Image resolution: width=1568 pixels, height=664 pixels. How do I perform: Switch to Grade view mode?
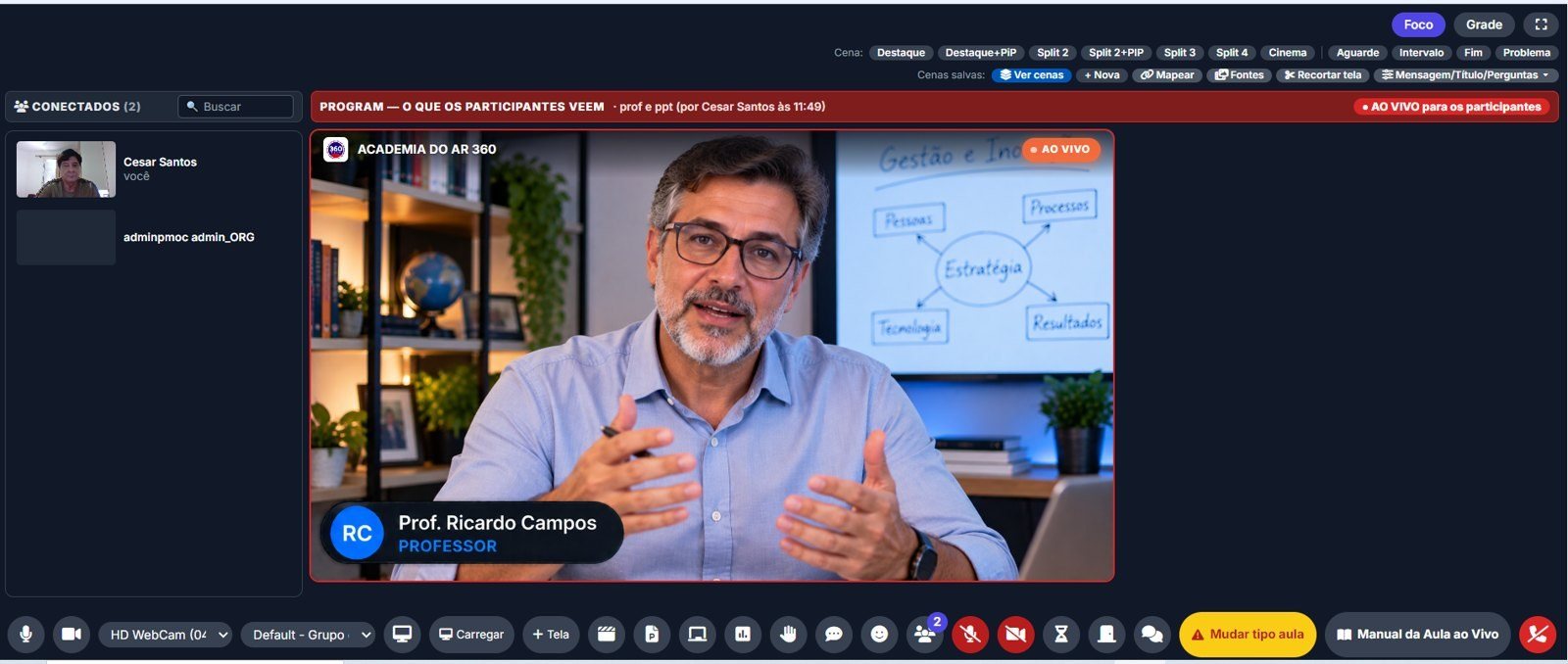(1484, 24)
